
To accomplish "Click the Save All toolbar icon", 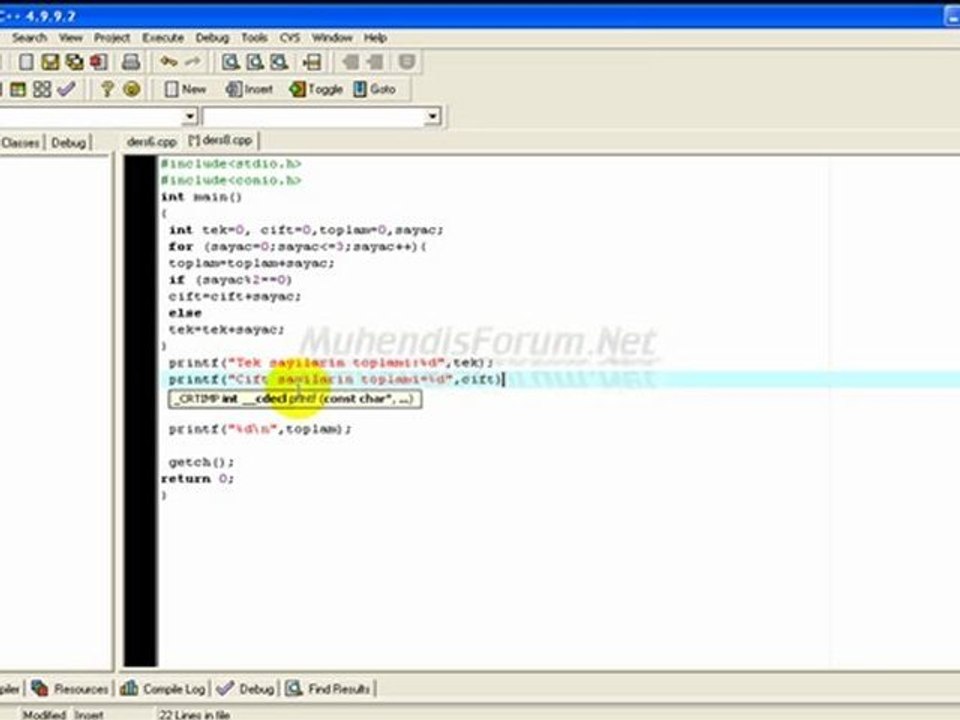I will pos(75,62).
